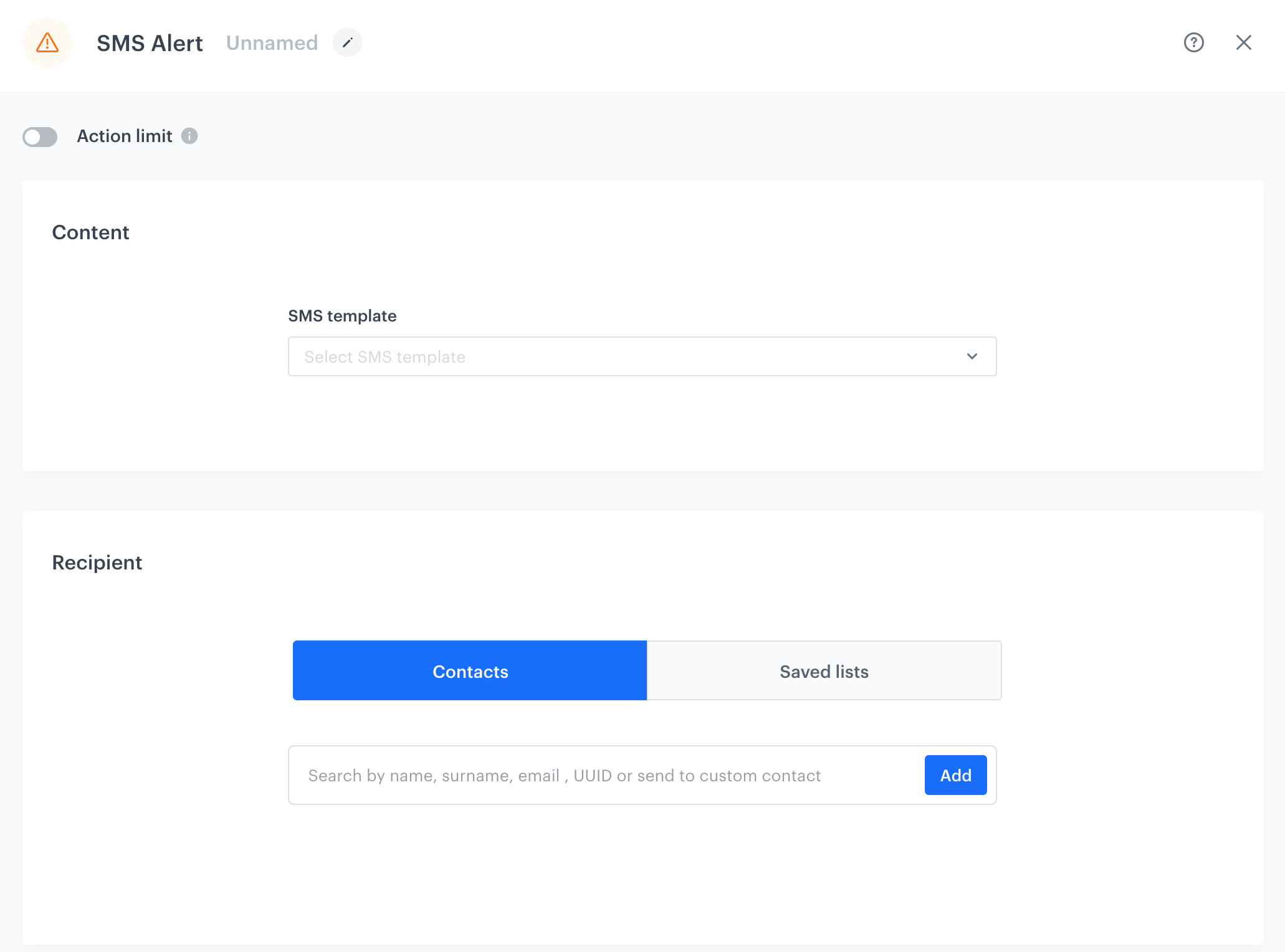Click the help question mark icon
This screenshot has width=1285, height=952.
1193,42
